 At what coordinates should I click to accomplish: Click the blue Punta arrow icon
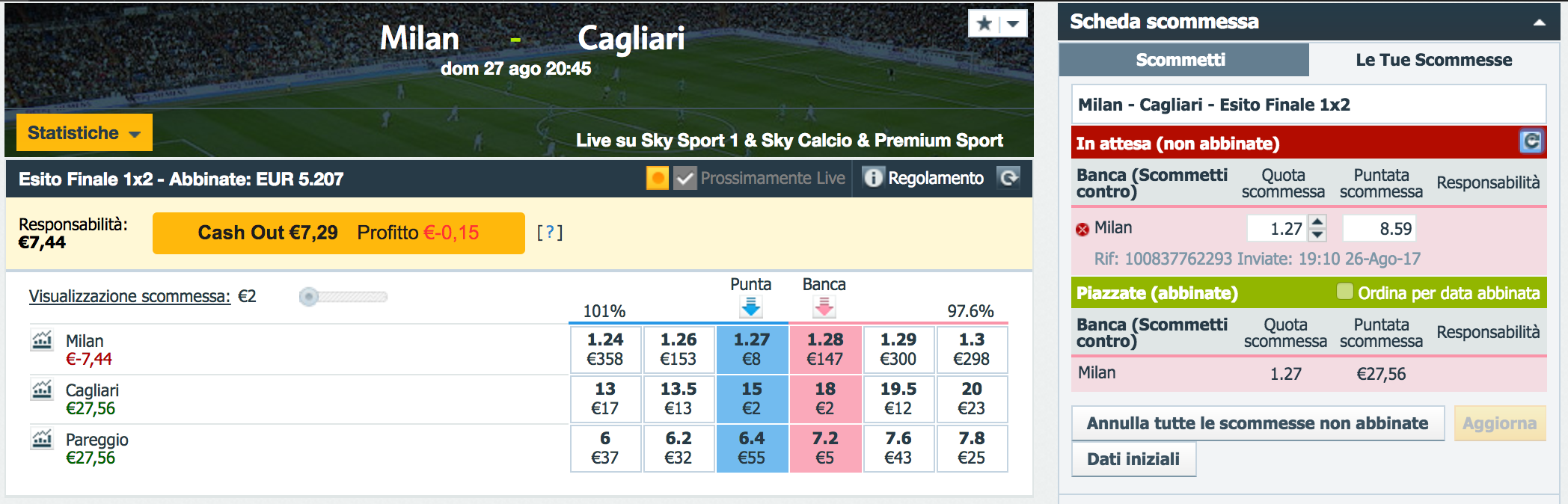751,306
